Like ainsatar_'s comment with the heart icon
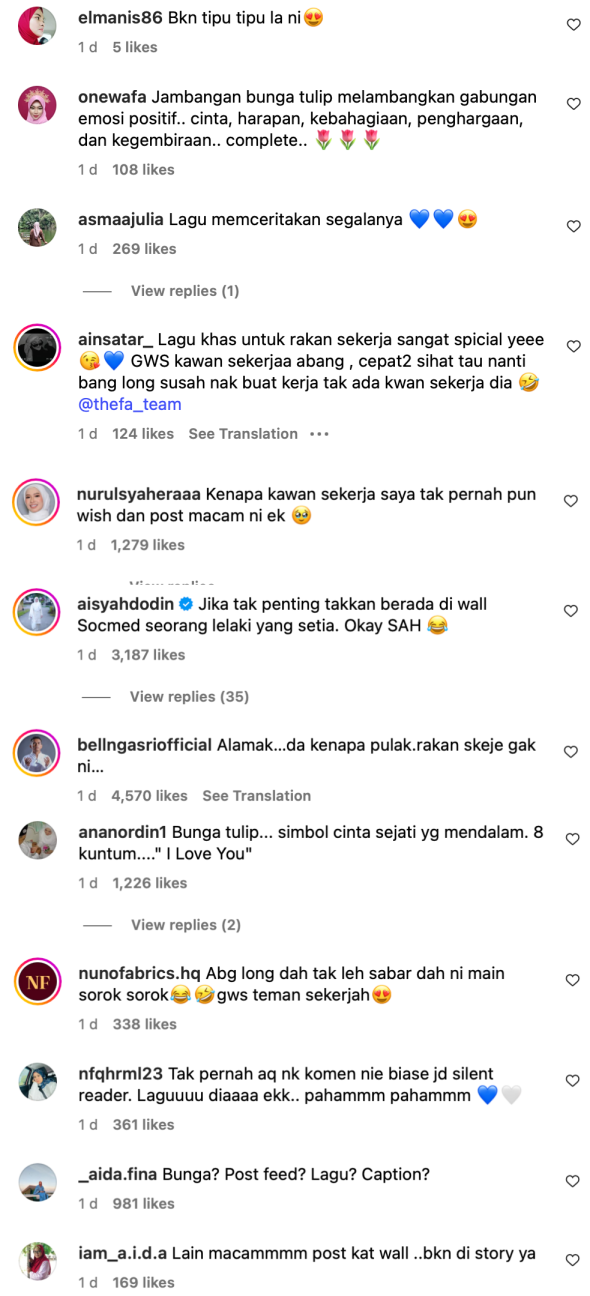 tap(573, 346)
